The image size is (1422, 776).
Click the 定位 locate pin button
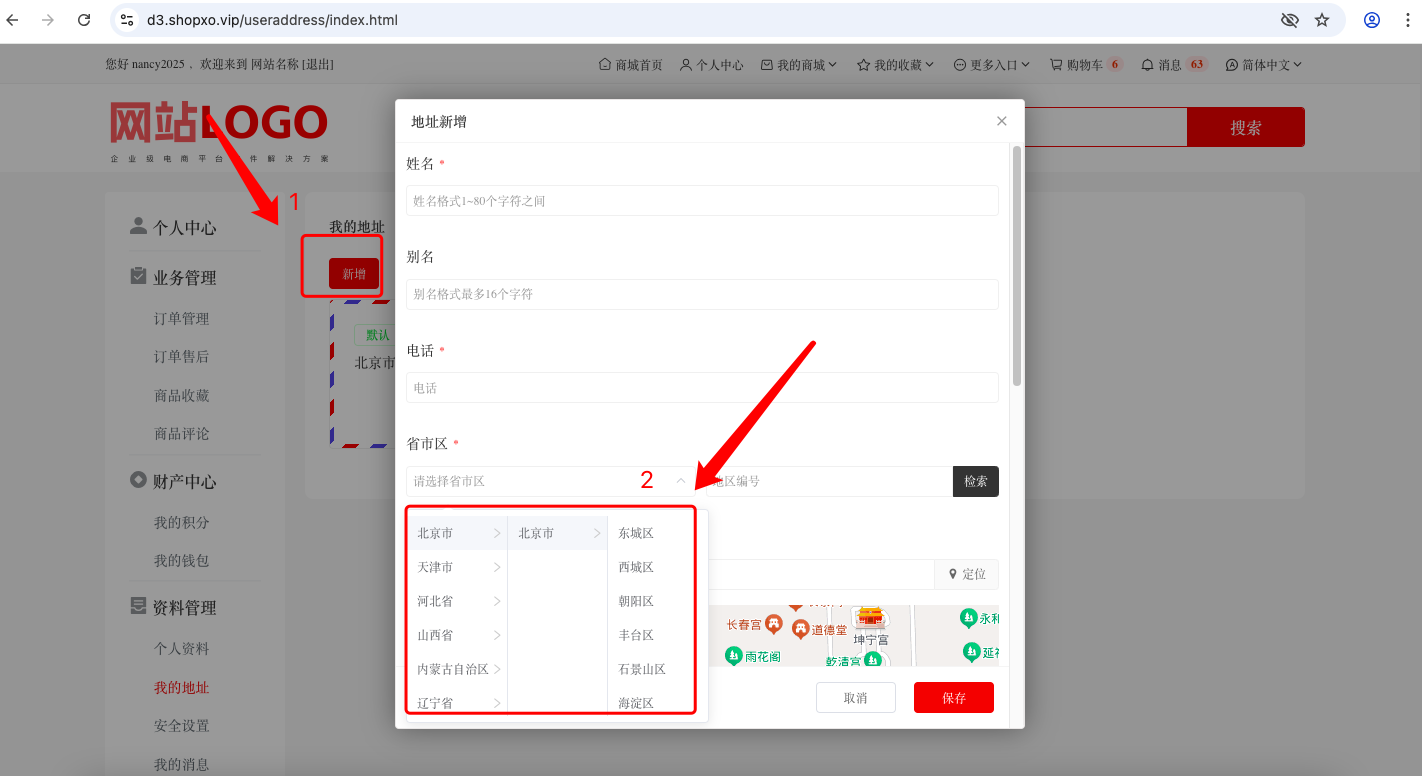(967, 574)
